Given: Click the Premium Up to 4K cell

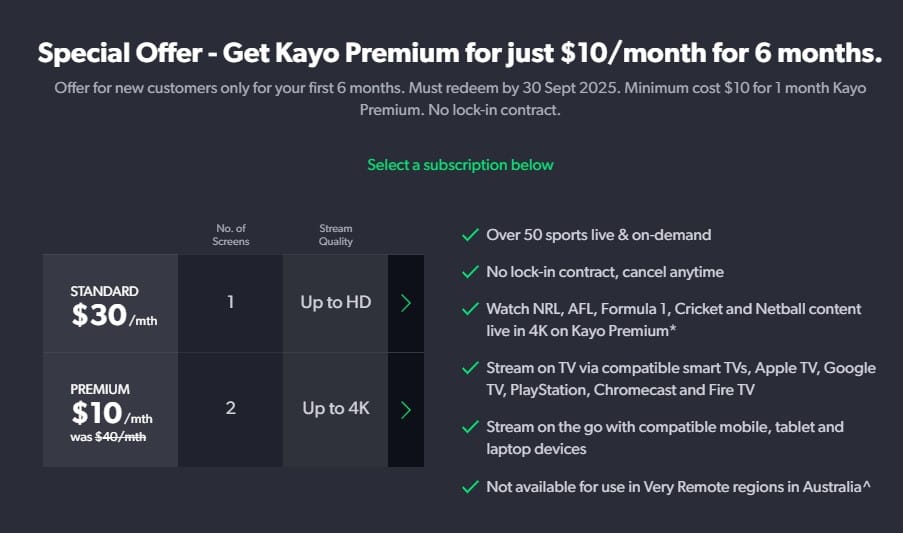Looking at the screenshot, I should 336,410.
